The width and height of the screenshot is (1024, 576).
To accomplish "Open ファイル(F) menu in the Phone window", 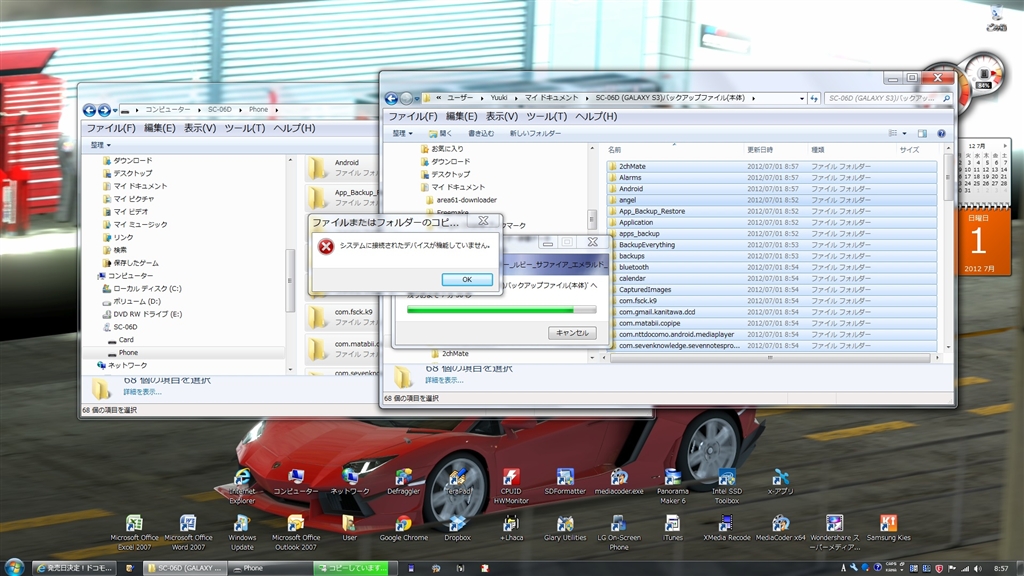I will click(110, 128).
